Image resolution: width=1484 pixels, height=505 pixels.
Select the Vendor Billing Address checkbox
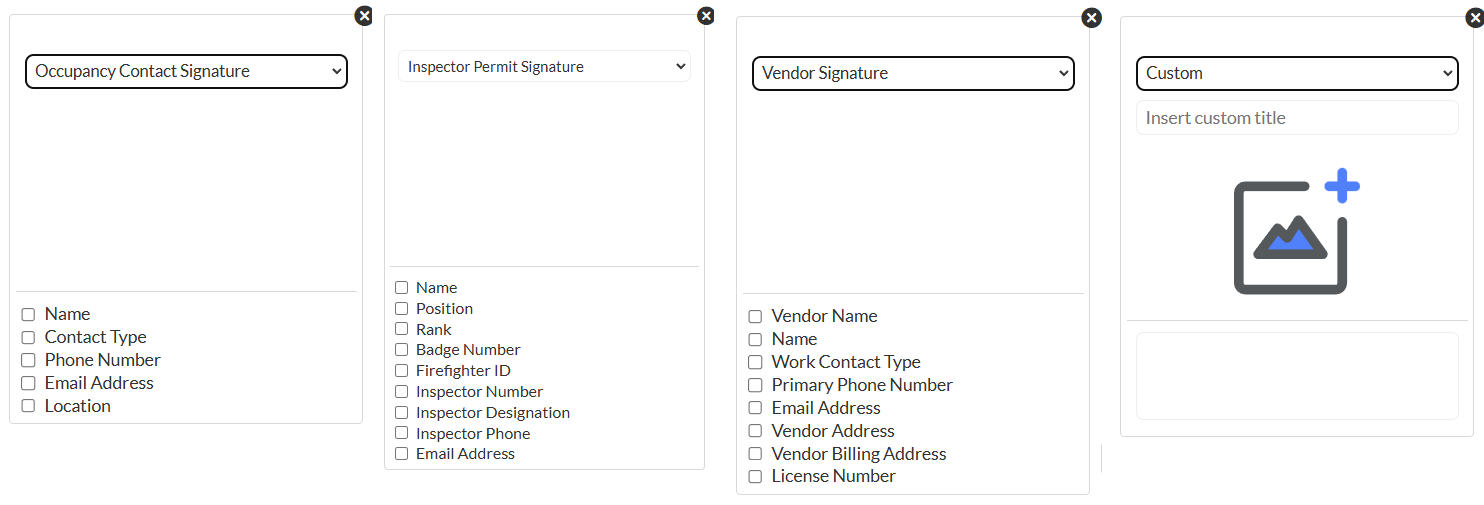click(755, 454)
